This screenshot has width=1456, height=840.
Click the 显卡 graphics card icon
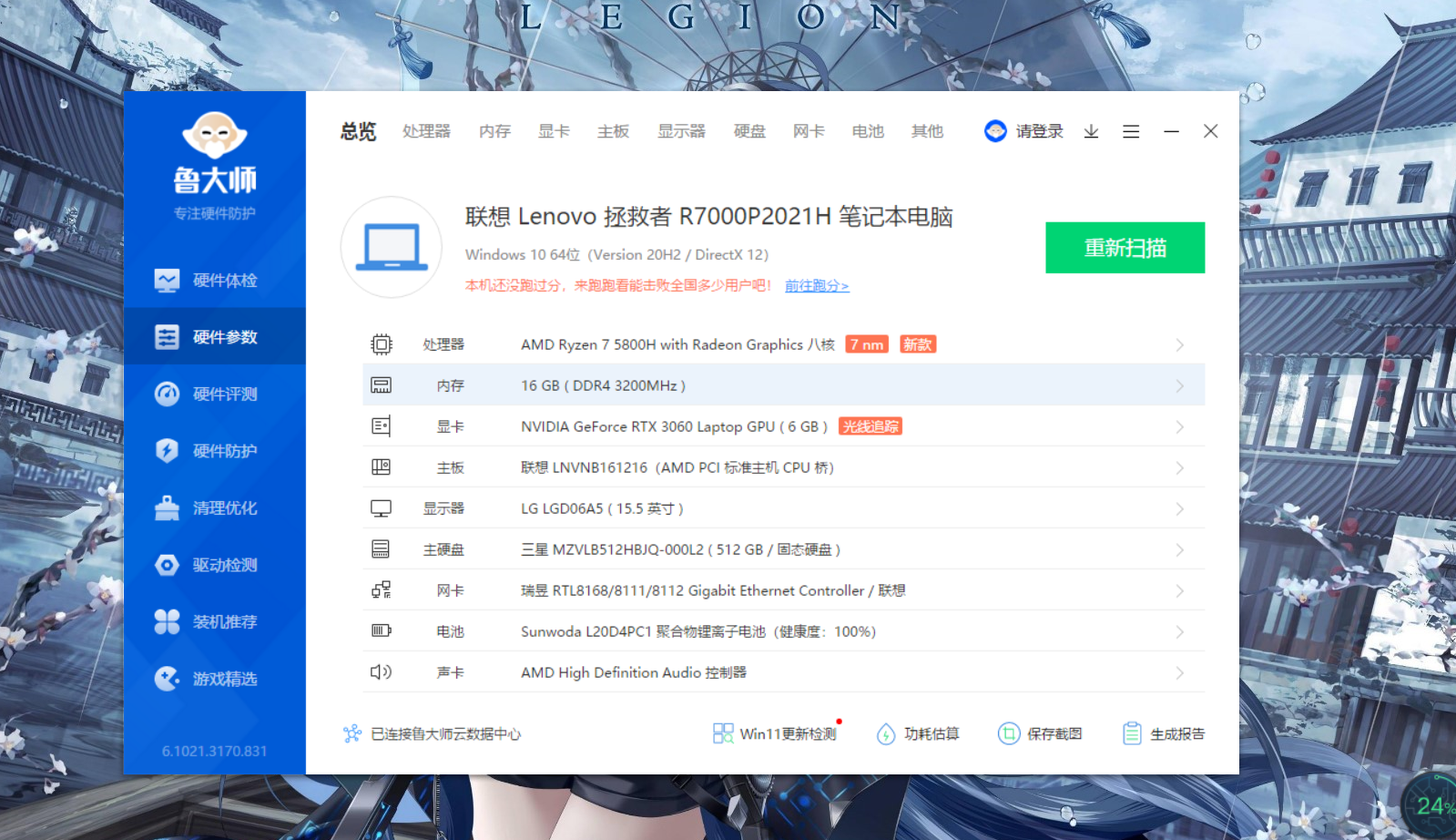[x=382, y=426]
